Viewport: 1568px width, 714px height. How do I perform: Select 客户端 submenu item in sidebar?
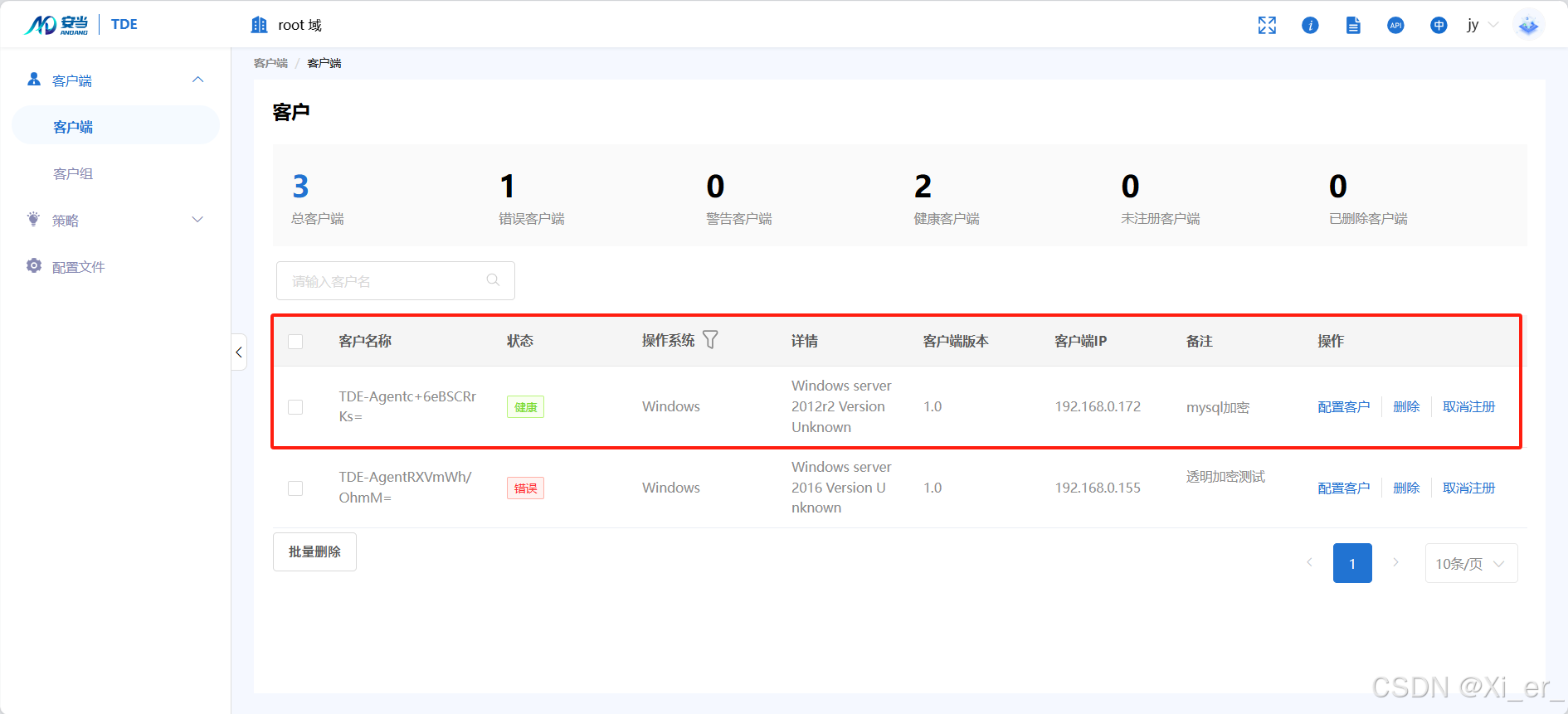tap(115, 126)
